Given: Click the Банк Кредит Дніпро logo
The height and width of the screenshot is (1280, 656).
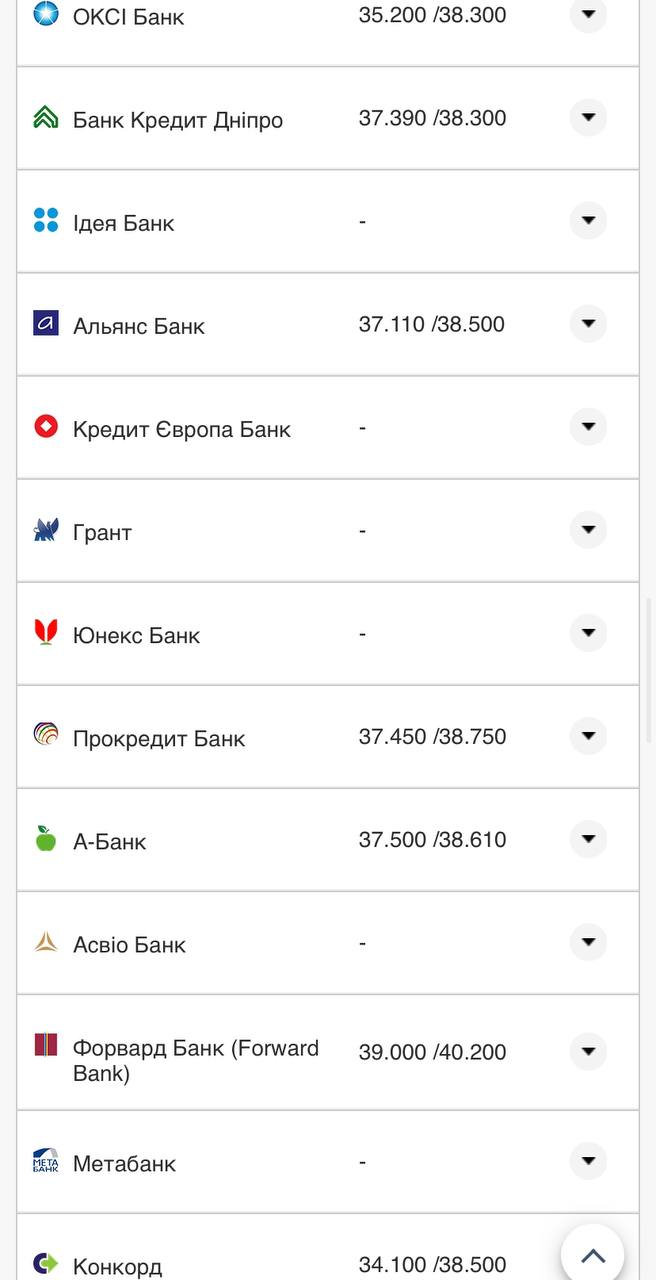Looking at the screenshot, I should [46, 118].
